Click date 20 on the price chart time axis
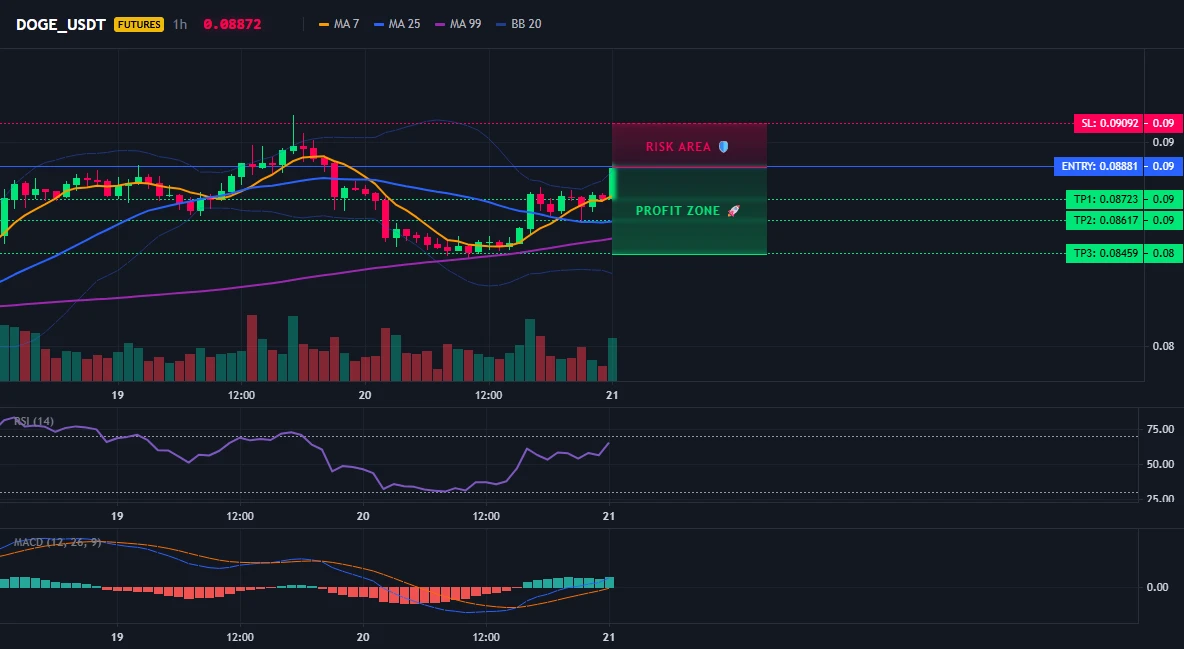 coord(365,395)
